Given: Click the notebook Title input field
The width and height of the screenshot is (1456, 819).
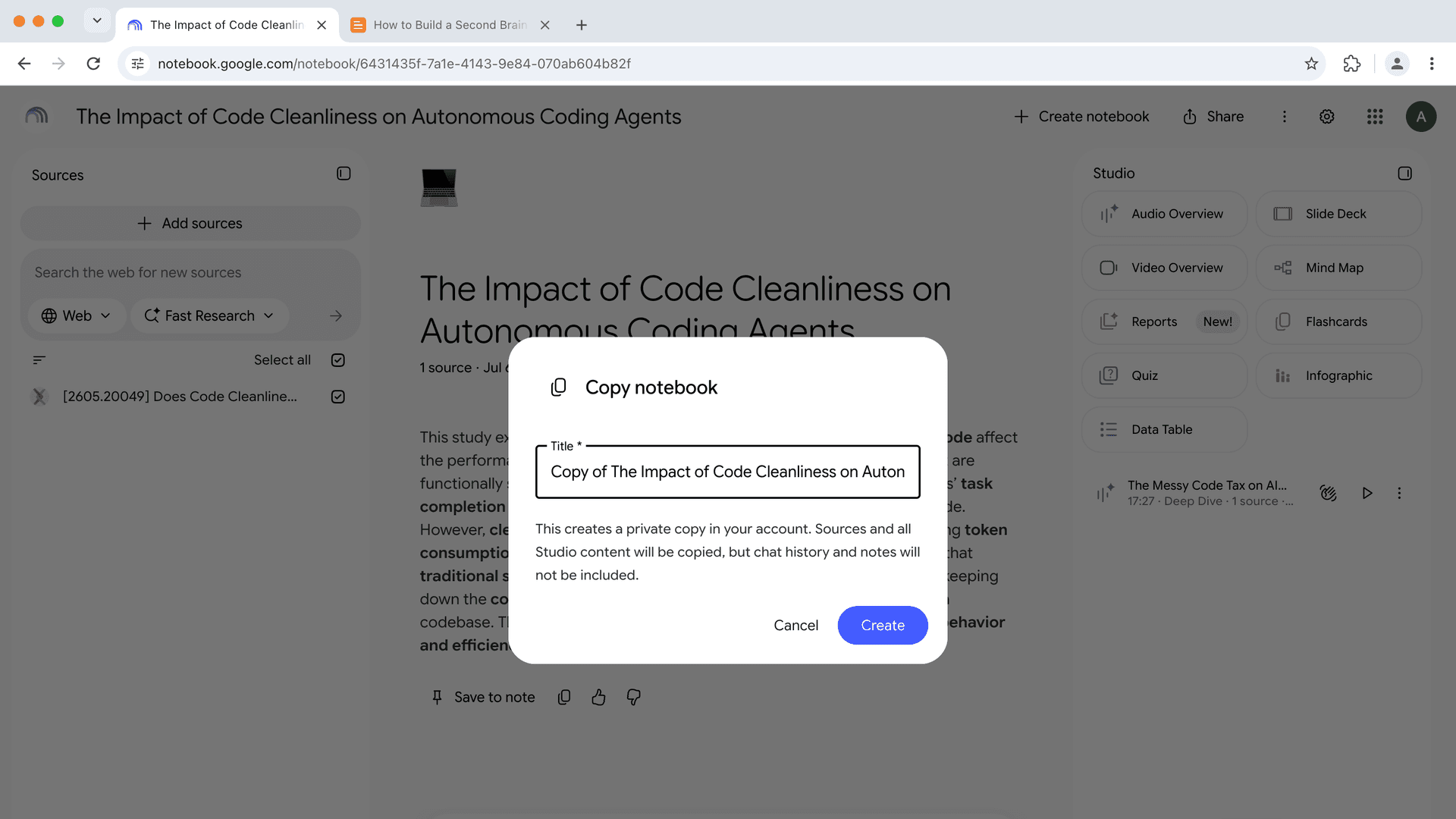Looking at the screenshot, I should point(727,472).
